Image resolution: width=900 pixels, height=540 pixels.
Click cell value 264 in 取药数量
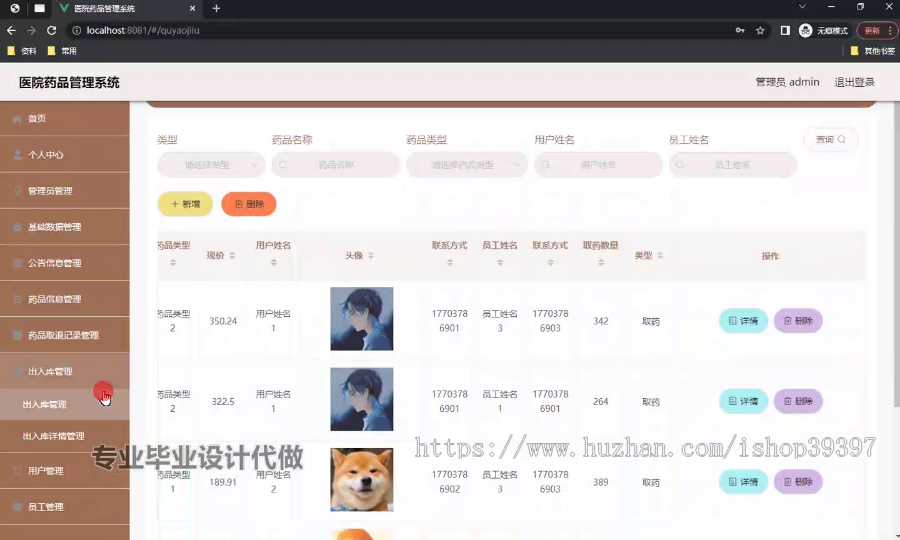[x=600, y=401]
